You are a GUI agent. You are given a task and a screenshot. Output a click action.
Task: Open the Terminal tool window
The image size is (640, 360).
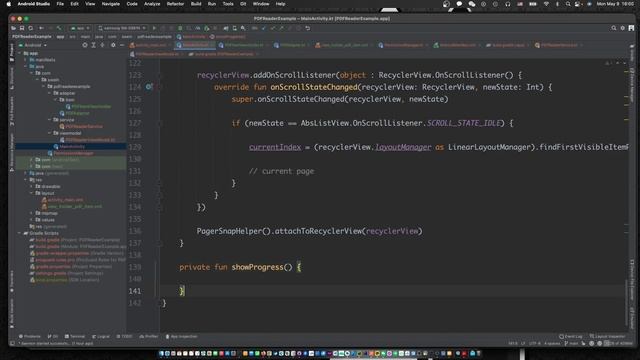click(75, 336)
